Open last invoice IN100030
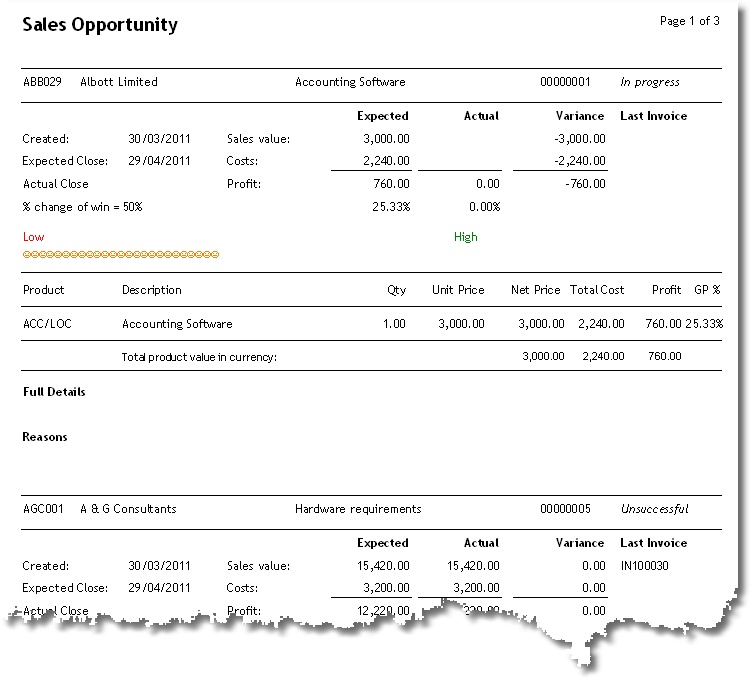752x681 pixels. click(x=647, y=565)
